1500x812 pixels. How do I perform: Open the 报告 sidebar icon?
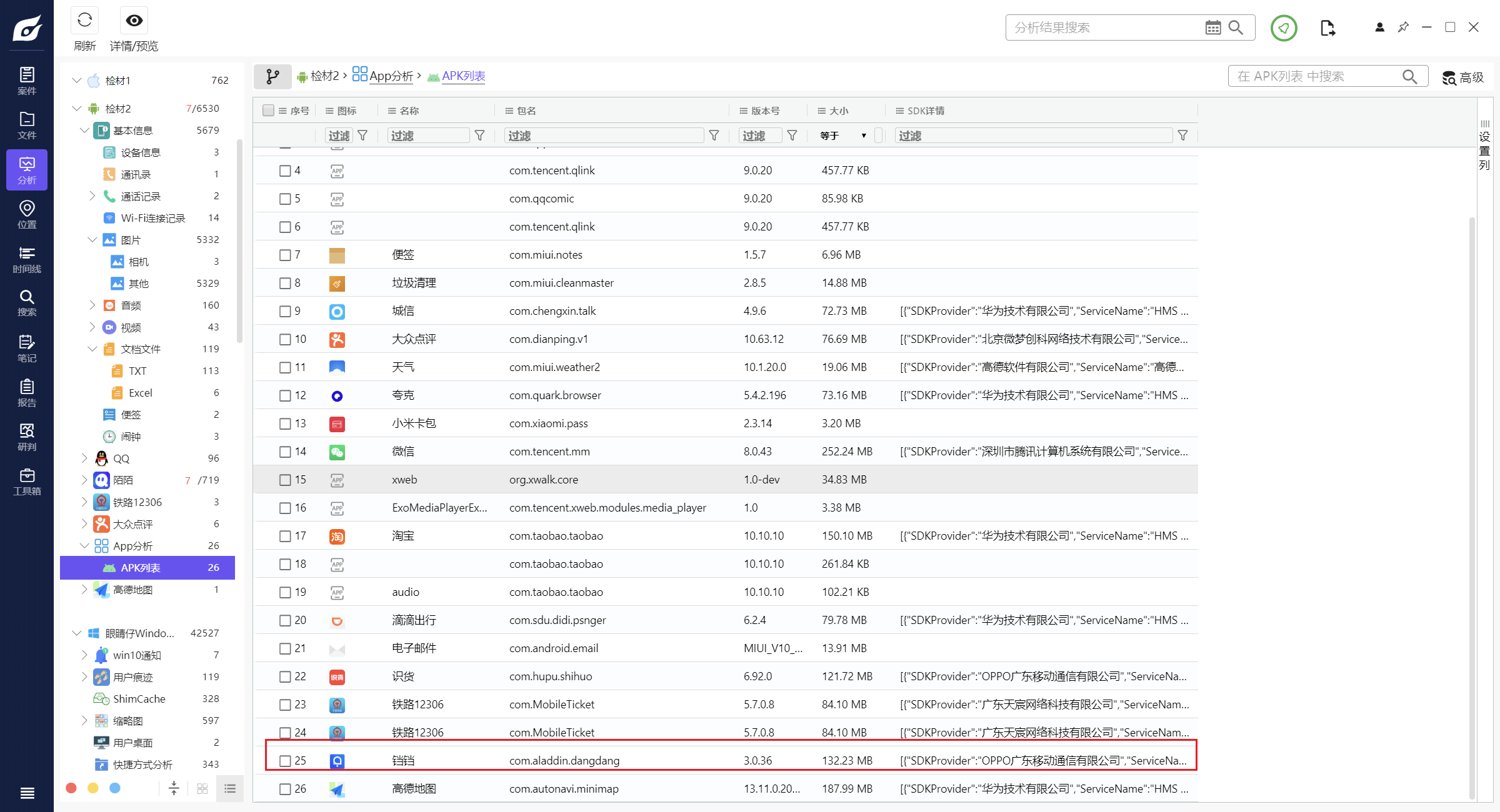tap(27, 393)
